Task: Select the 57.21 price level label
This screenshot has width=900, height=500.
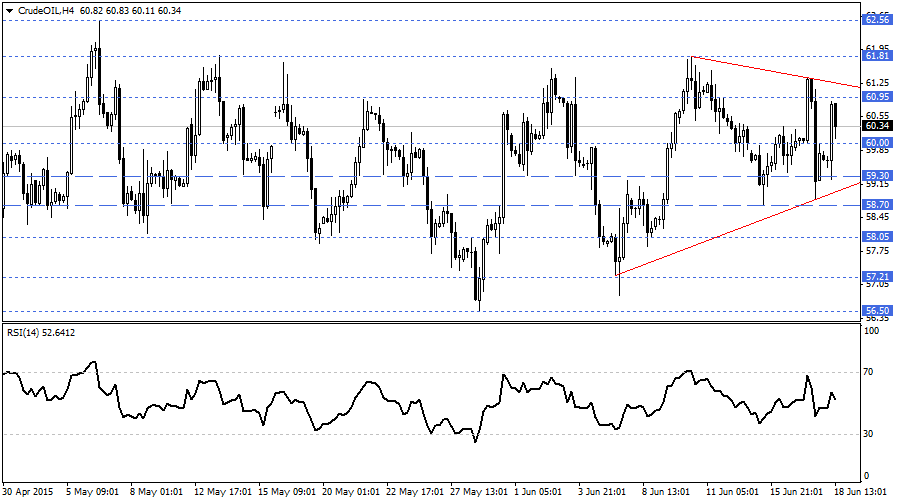Action: point(877,276)
